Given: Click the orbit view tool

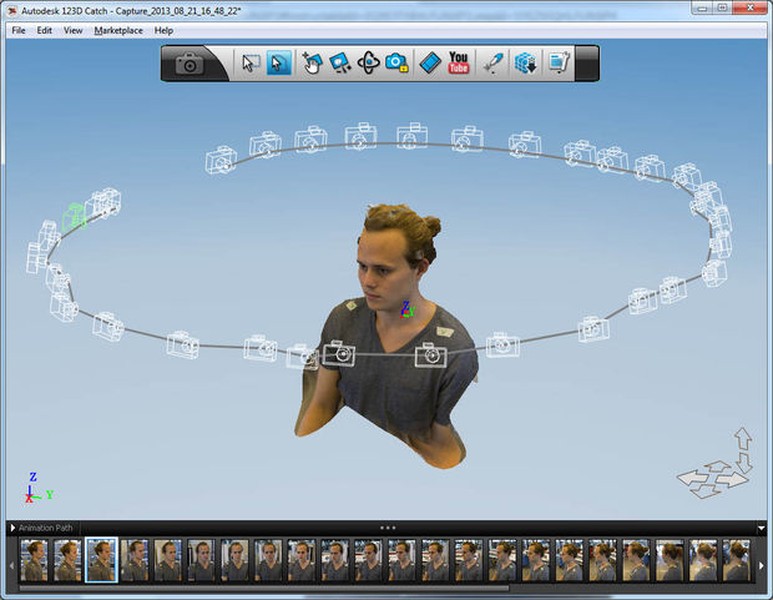Looking at the screenshot, I should coord(368,63).
